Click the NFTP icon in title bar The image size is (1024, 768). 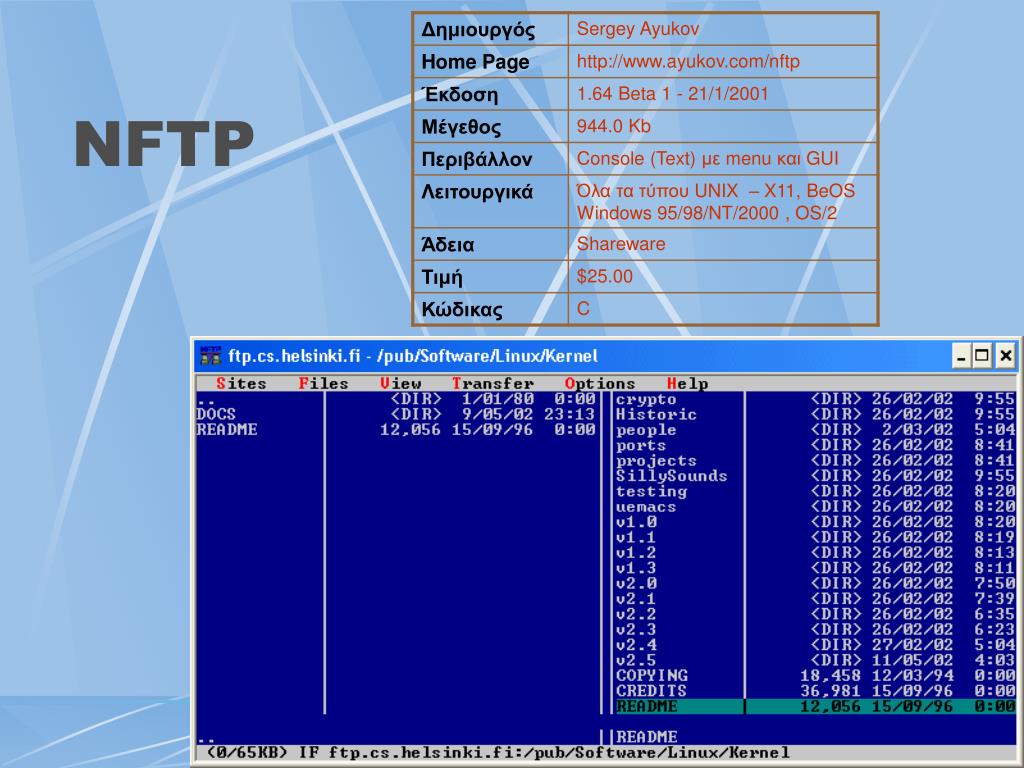click(210, 355)
